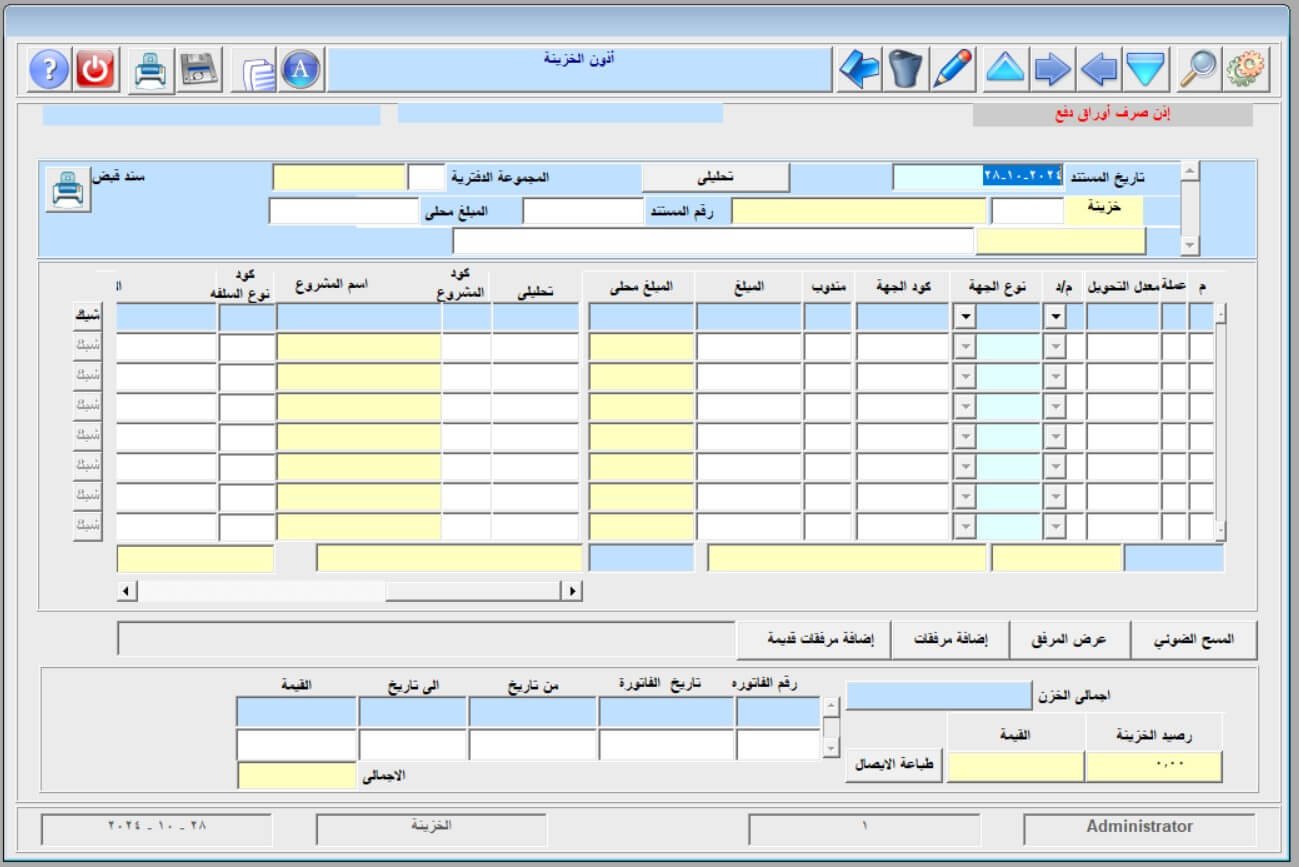Click the printer icon in top toolbar
This screenshot has height=867, width=1299.
(151, 69)
